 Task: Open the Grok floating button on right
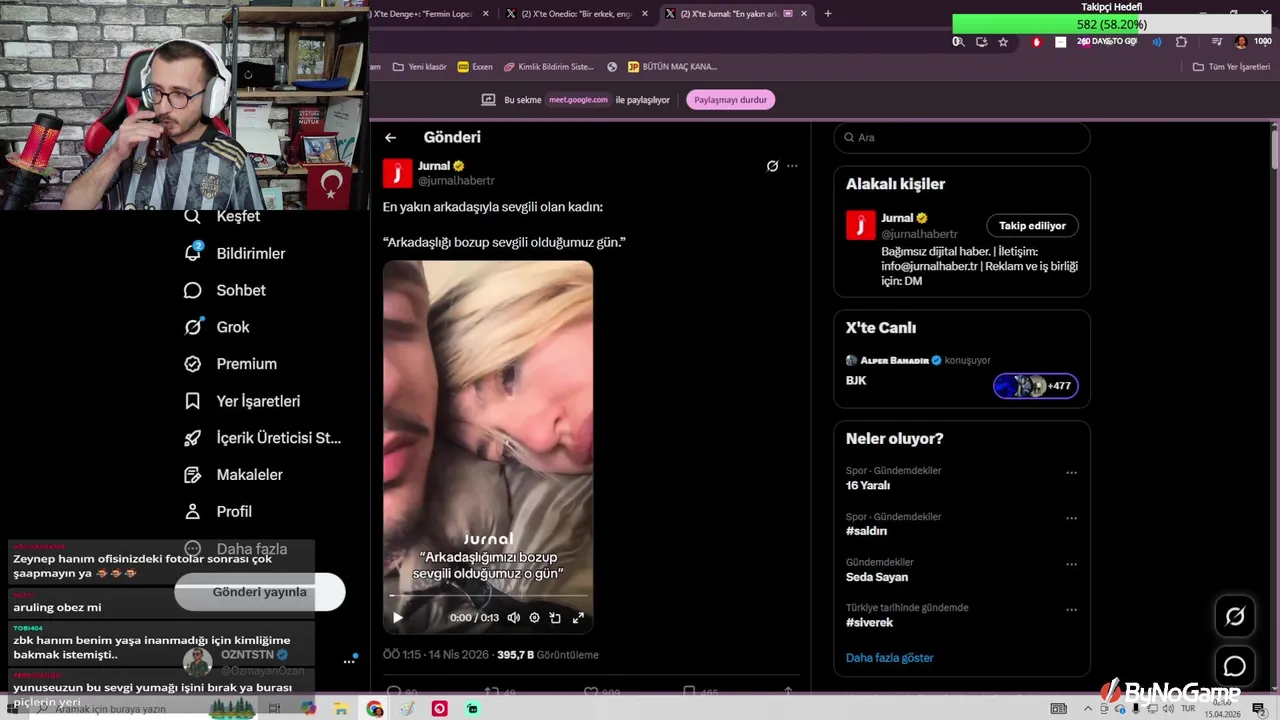[1235, 617]
